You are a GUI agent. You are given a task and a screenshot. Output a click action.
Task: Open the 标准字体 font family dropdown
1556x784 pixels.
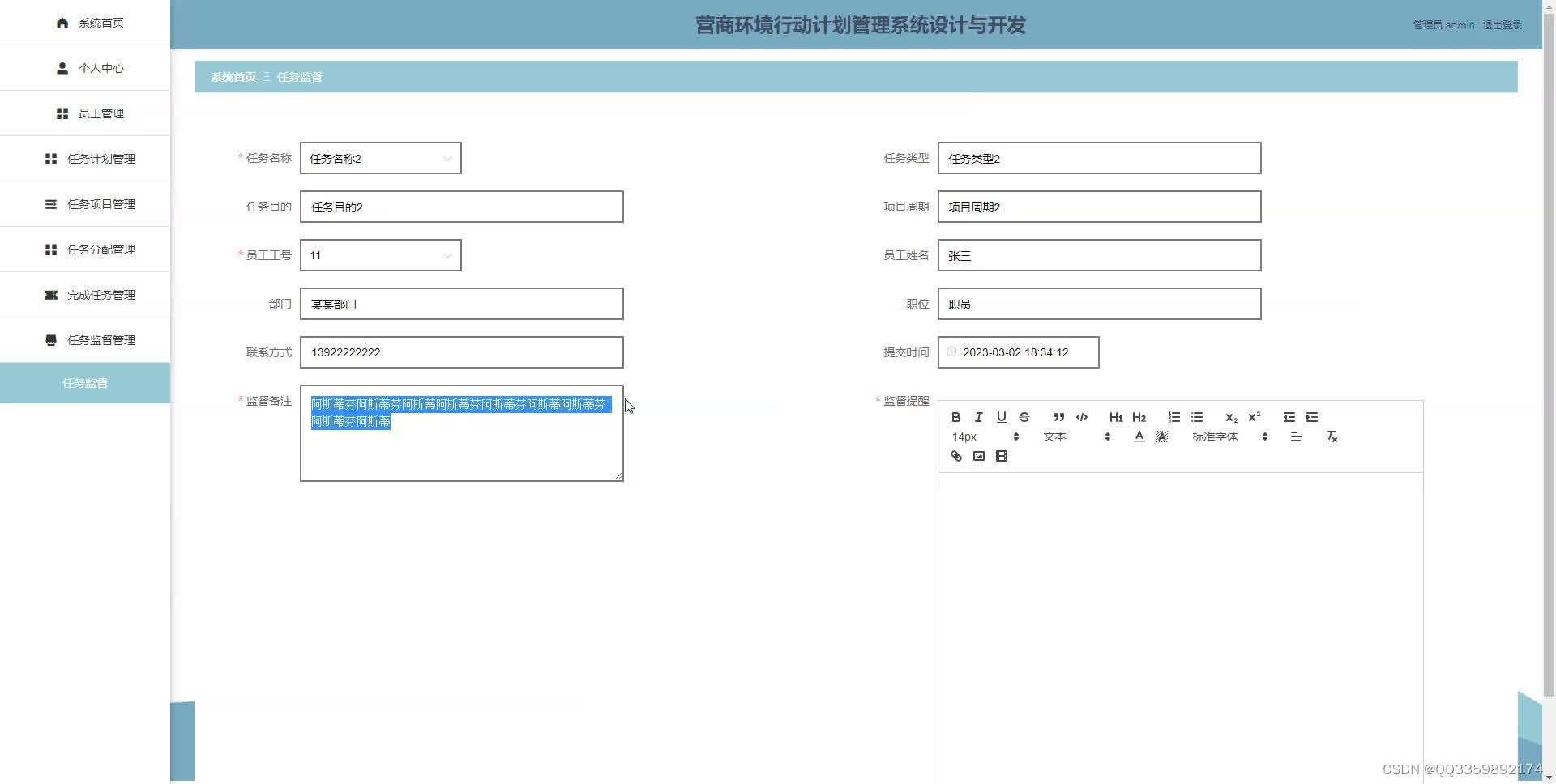(1229, 437)
